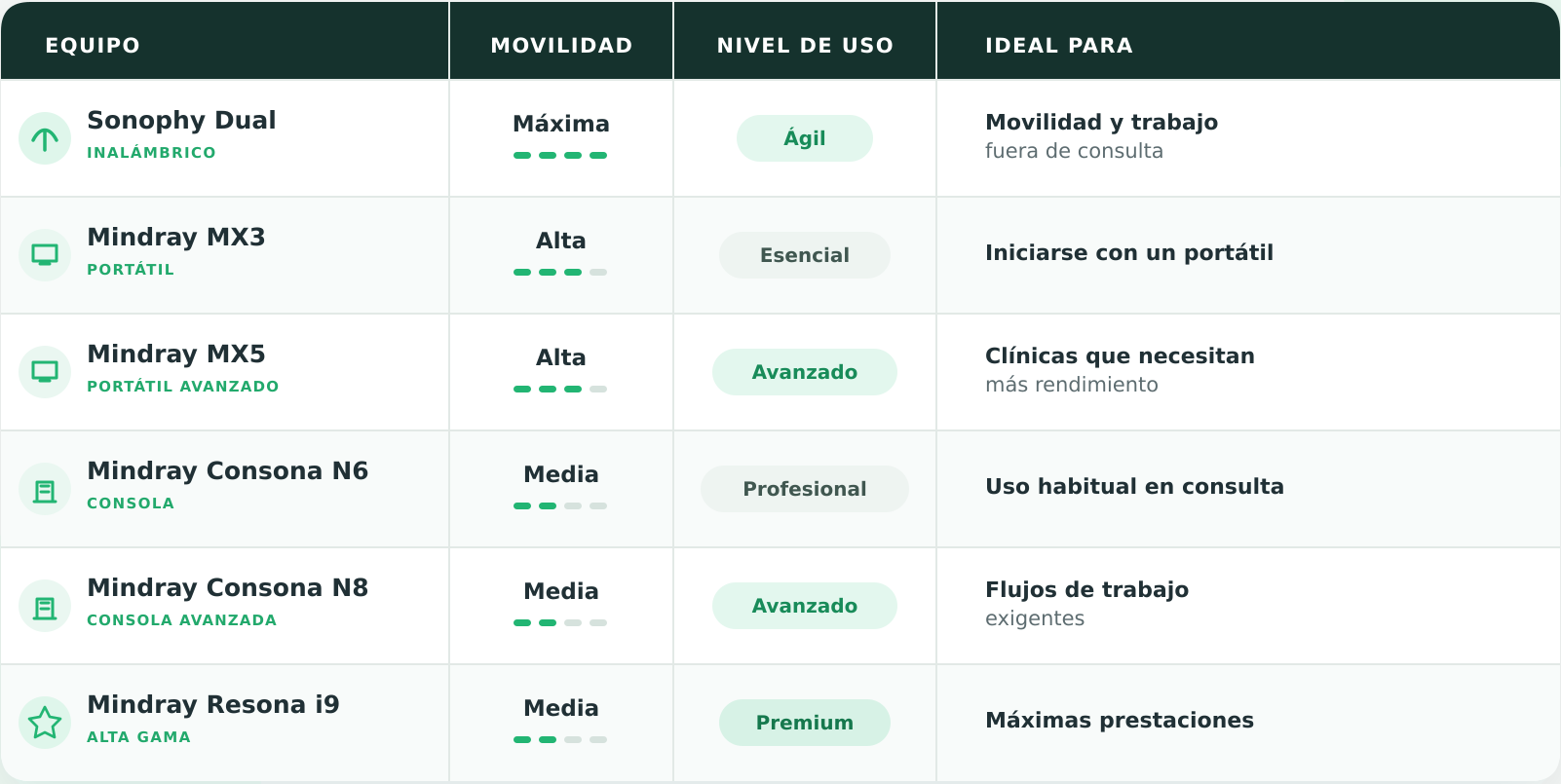Select the Esencial usage level badge
Image resolution: width=1561 pixels, height=784 pixels.
[805, 255]
